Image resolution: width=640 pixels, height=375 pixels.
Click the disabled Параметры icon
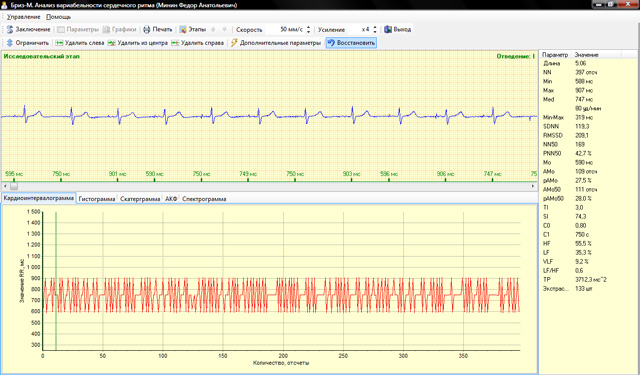(61, 29)
